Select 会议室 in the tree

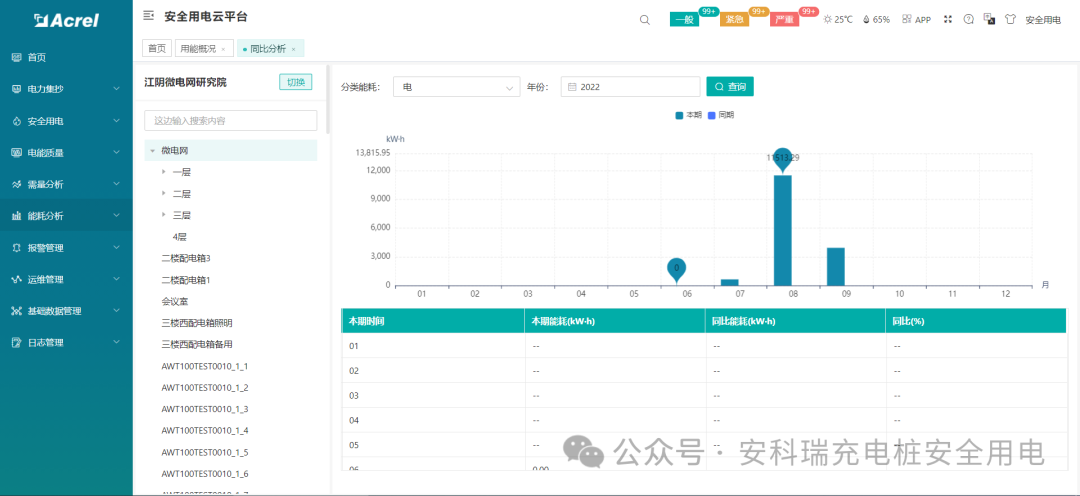pos(175,301)
